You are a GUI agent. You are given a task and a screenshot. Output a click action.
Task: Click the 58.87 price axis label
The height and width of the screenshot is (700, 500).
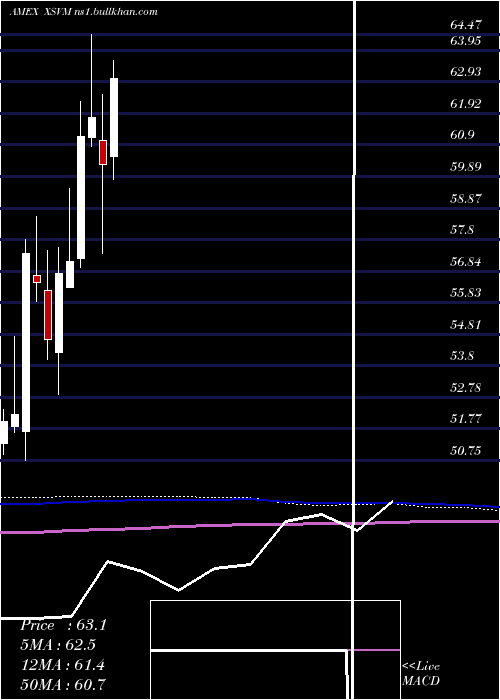[466, 198]
